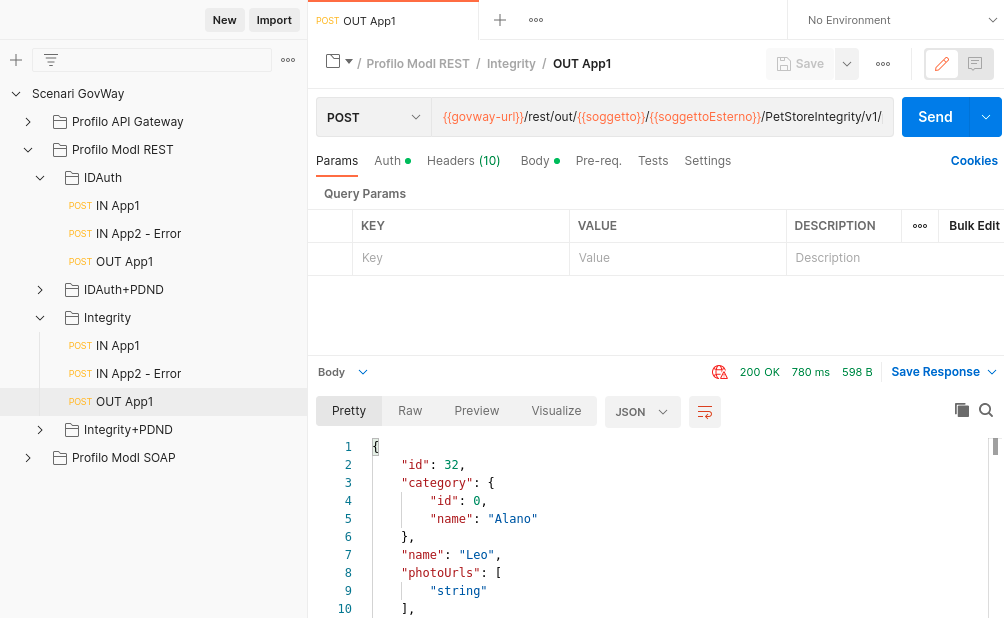
Task: Click Profilo ModI REST in breadcrumb
Action: pyautogui.click(x=417, y=64)
